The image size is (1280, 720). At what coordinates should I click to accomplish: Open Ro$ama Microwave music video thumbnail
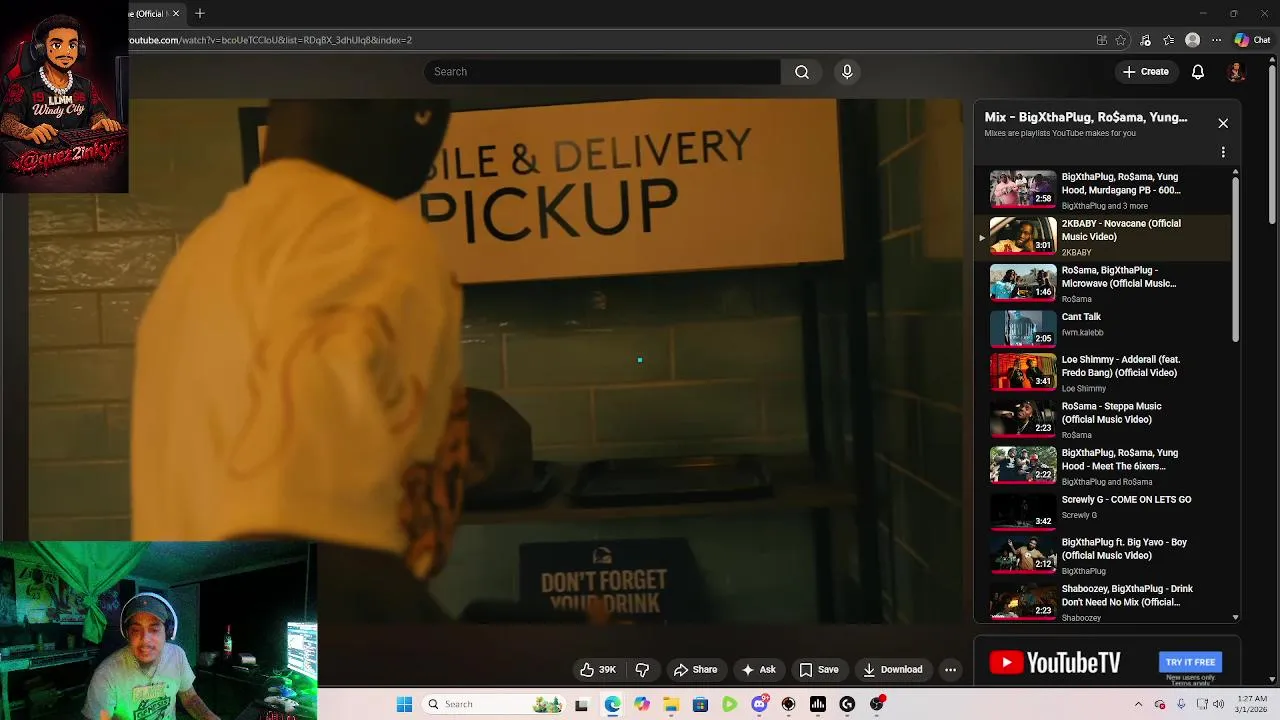(x=1023, y=283)
